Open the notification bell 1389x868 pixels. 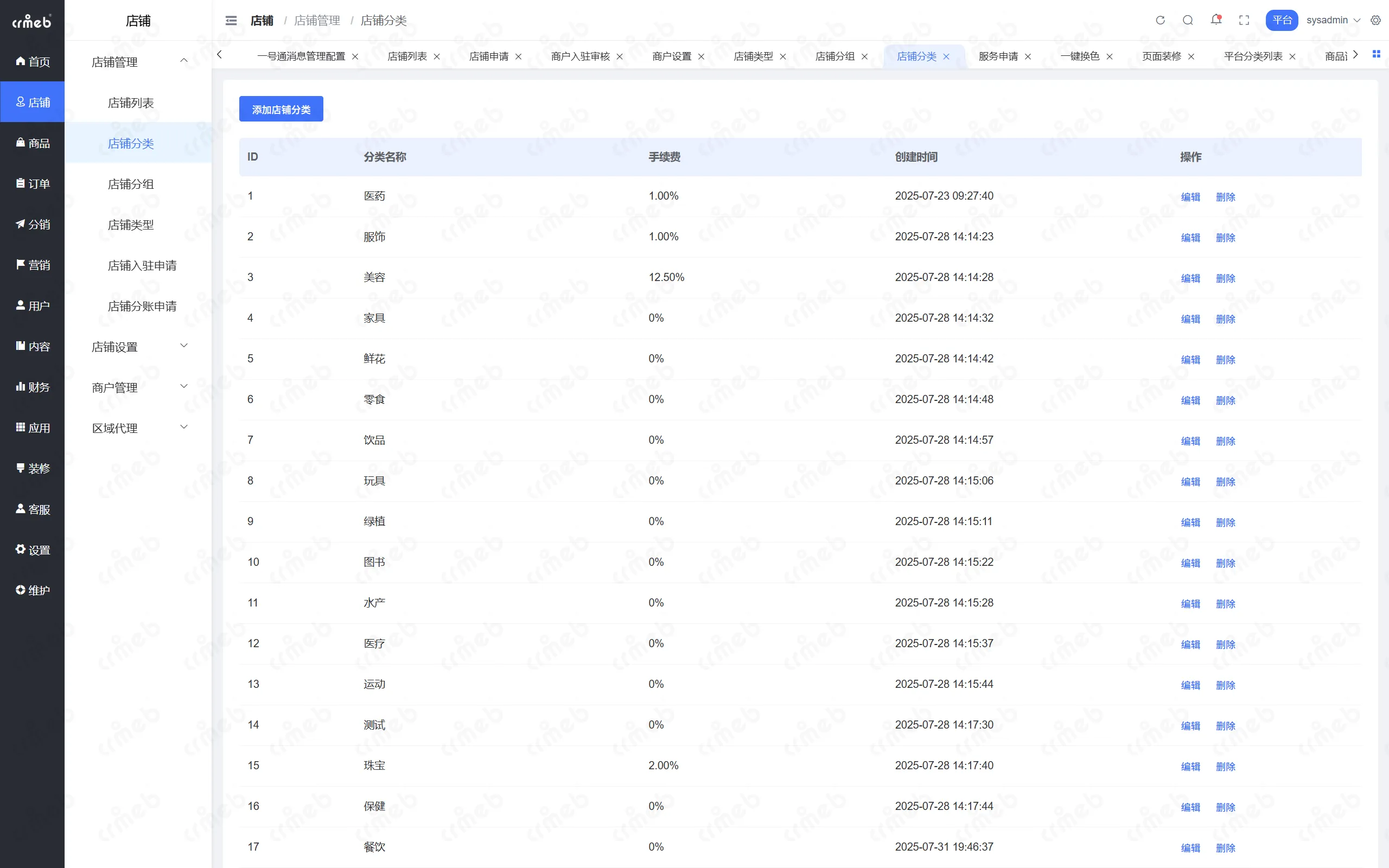pos(1216,20)
